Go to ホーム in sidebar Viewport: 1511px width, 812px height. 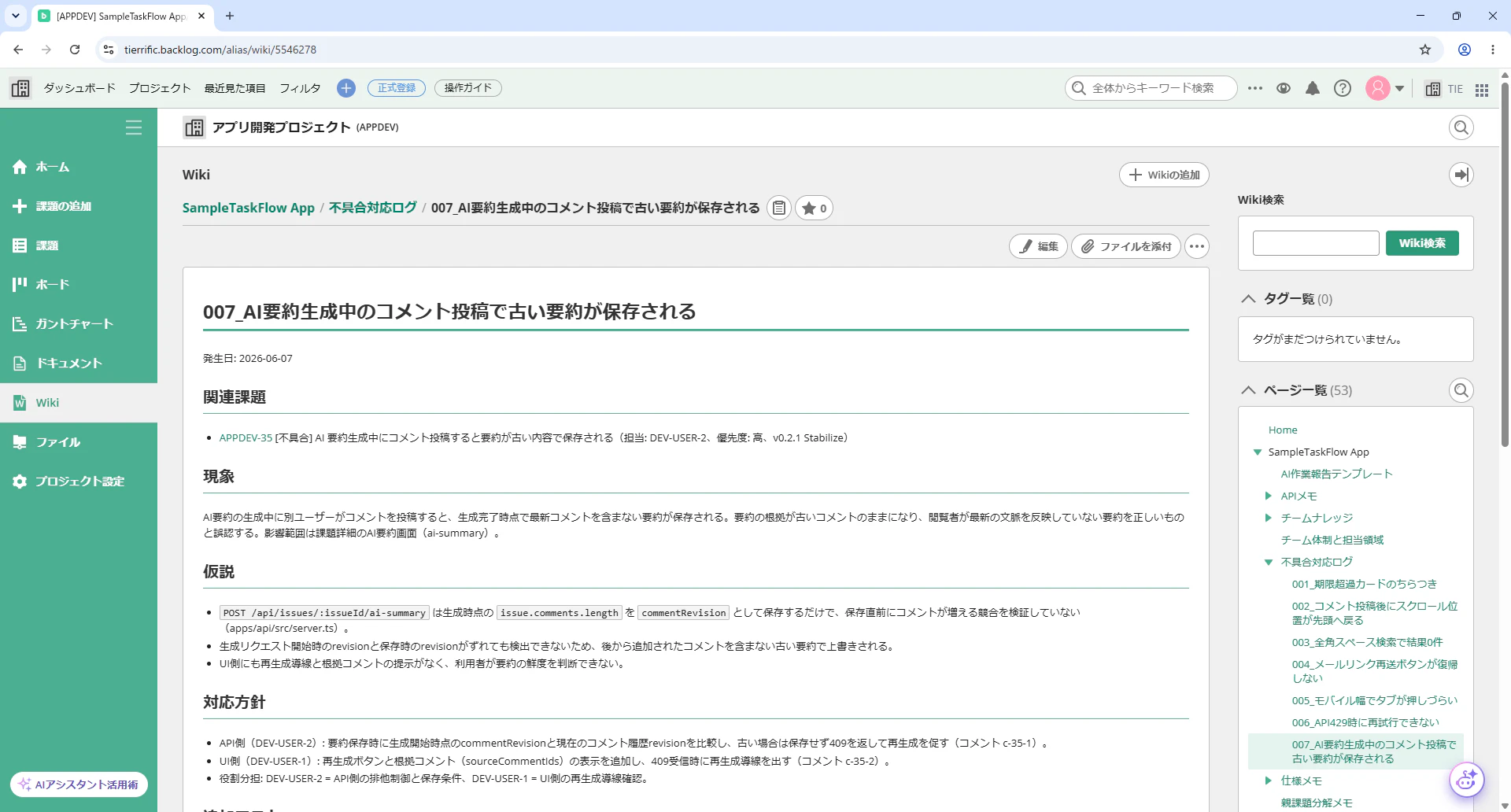79,167
